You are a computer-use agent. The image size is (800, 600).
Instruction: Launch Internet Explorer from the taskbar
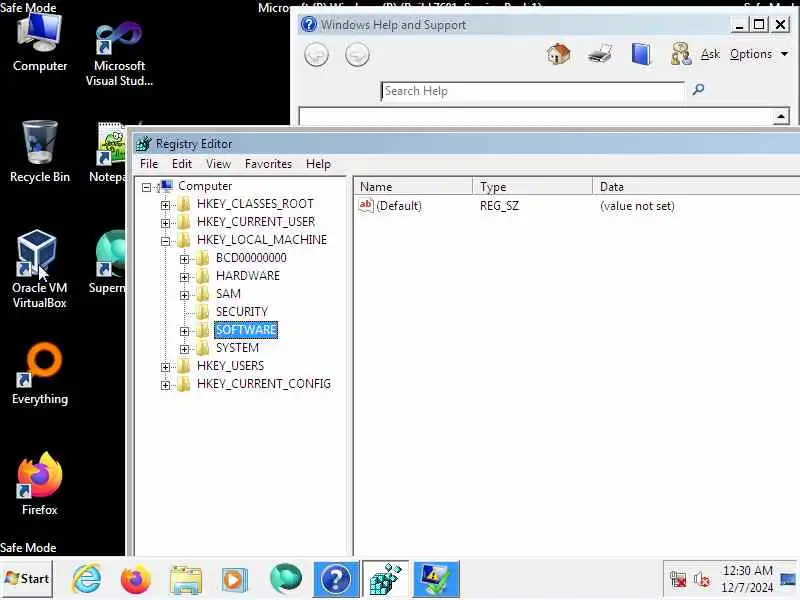point(87,579)
